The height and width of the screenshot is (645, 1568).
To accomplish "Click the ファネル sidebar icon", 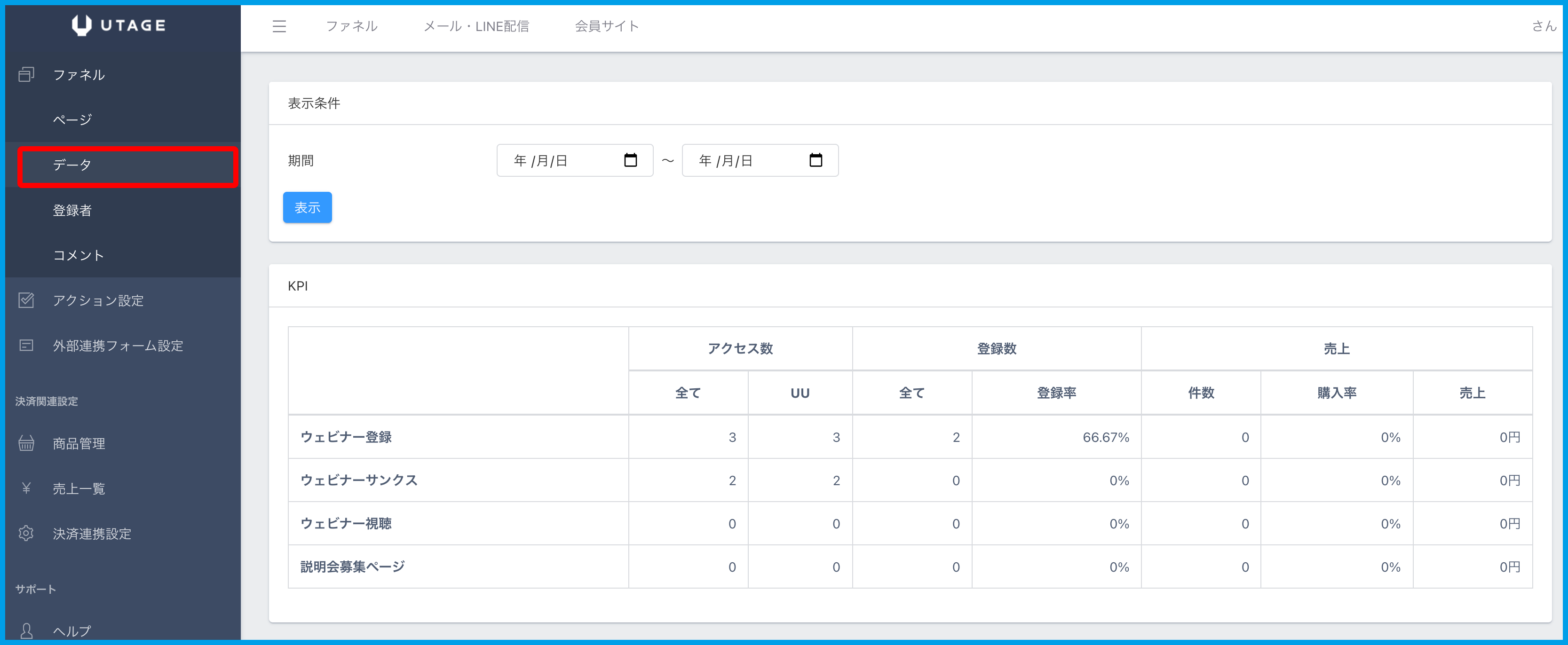I will (x=26, y=74).
